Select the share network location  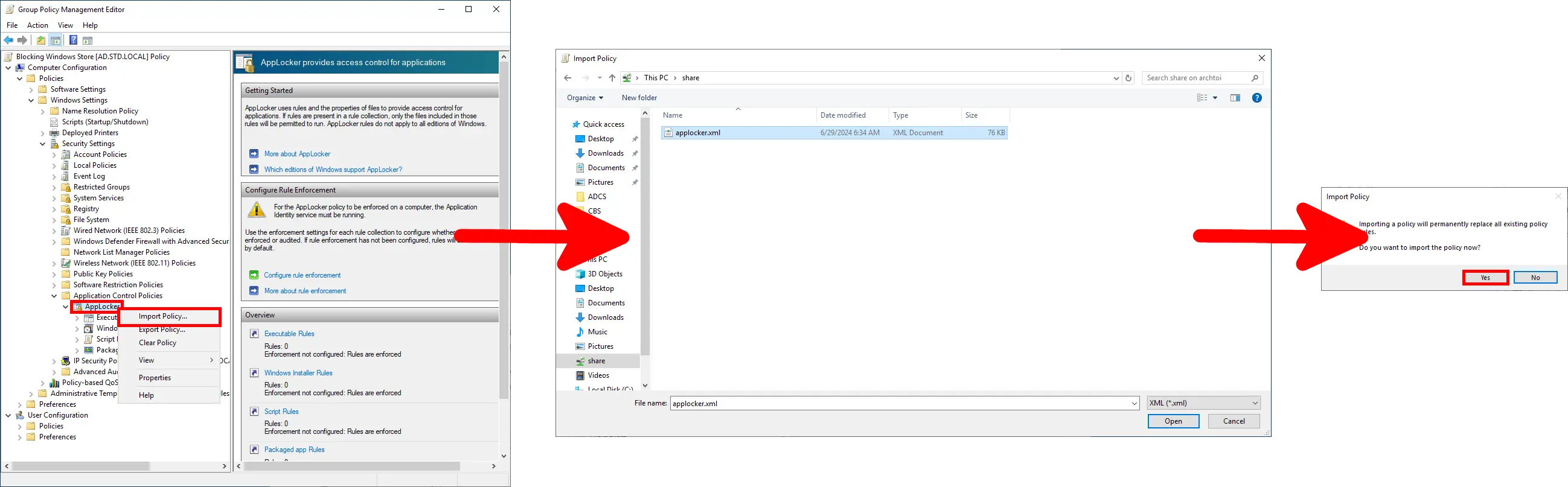(x=596, y=361)
